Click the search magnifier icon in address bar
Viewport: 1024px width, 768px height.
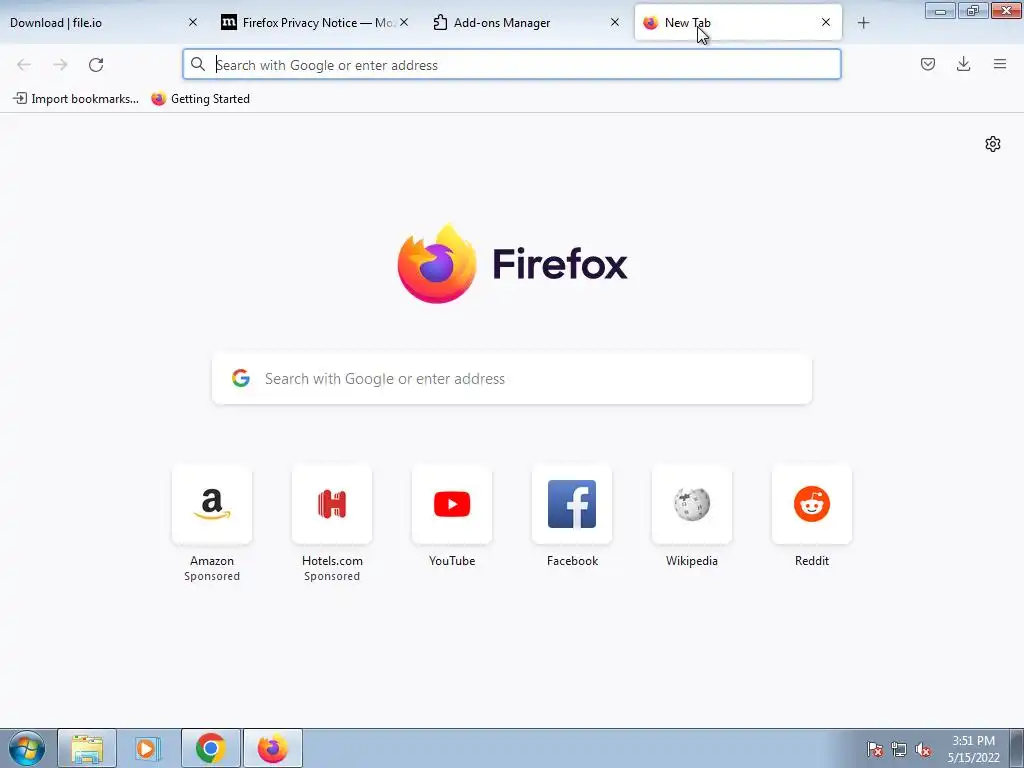(197, 64)
